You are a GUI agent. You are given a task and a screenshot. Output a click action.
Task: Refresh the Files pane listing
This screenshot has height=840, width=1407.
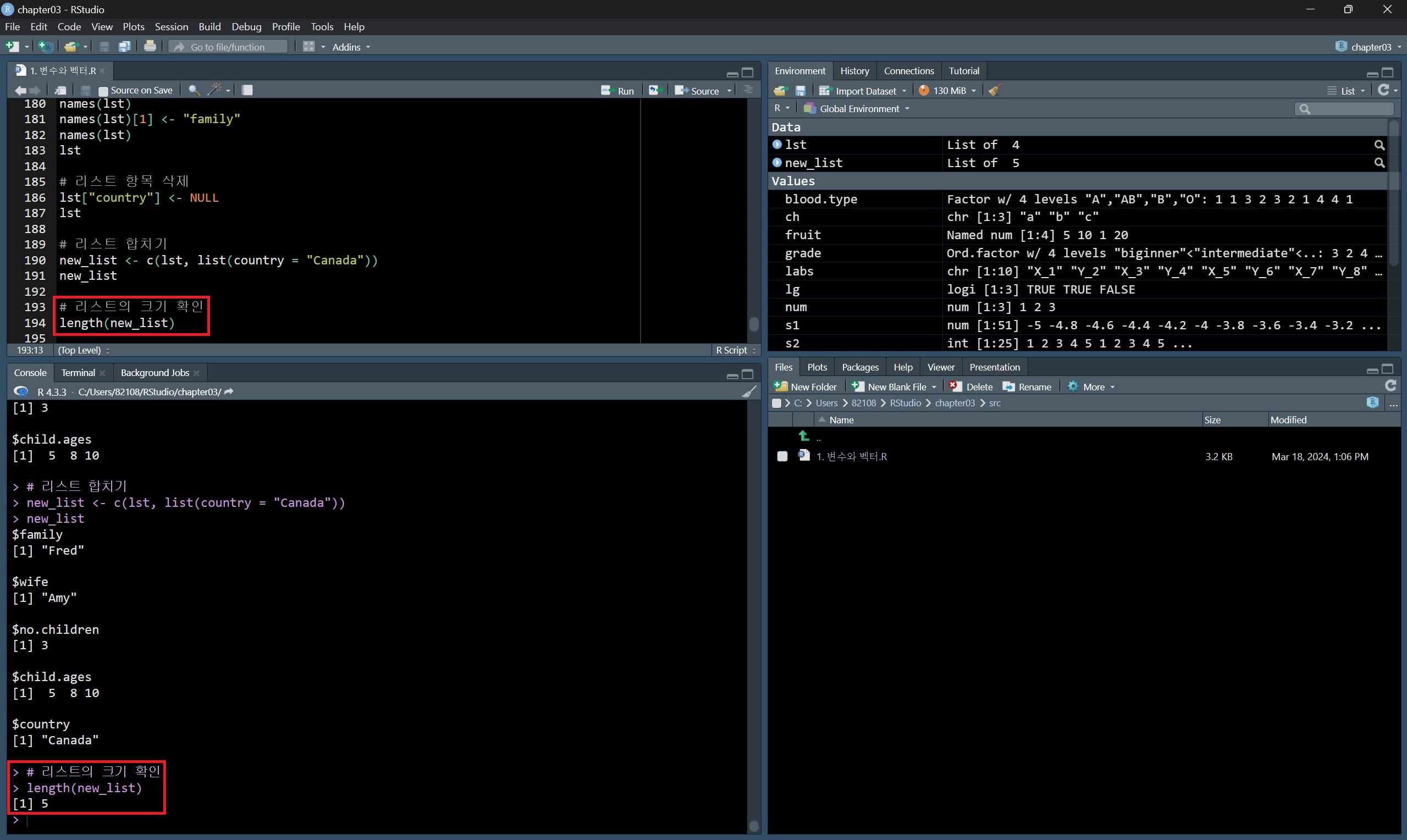pos(1391,386)
